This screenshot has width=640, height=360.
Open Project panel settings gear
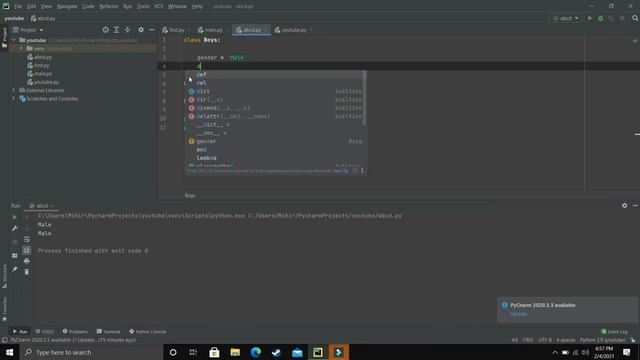(141, 30)
